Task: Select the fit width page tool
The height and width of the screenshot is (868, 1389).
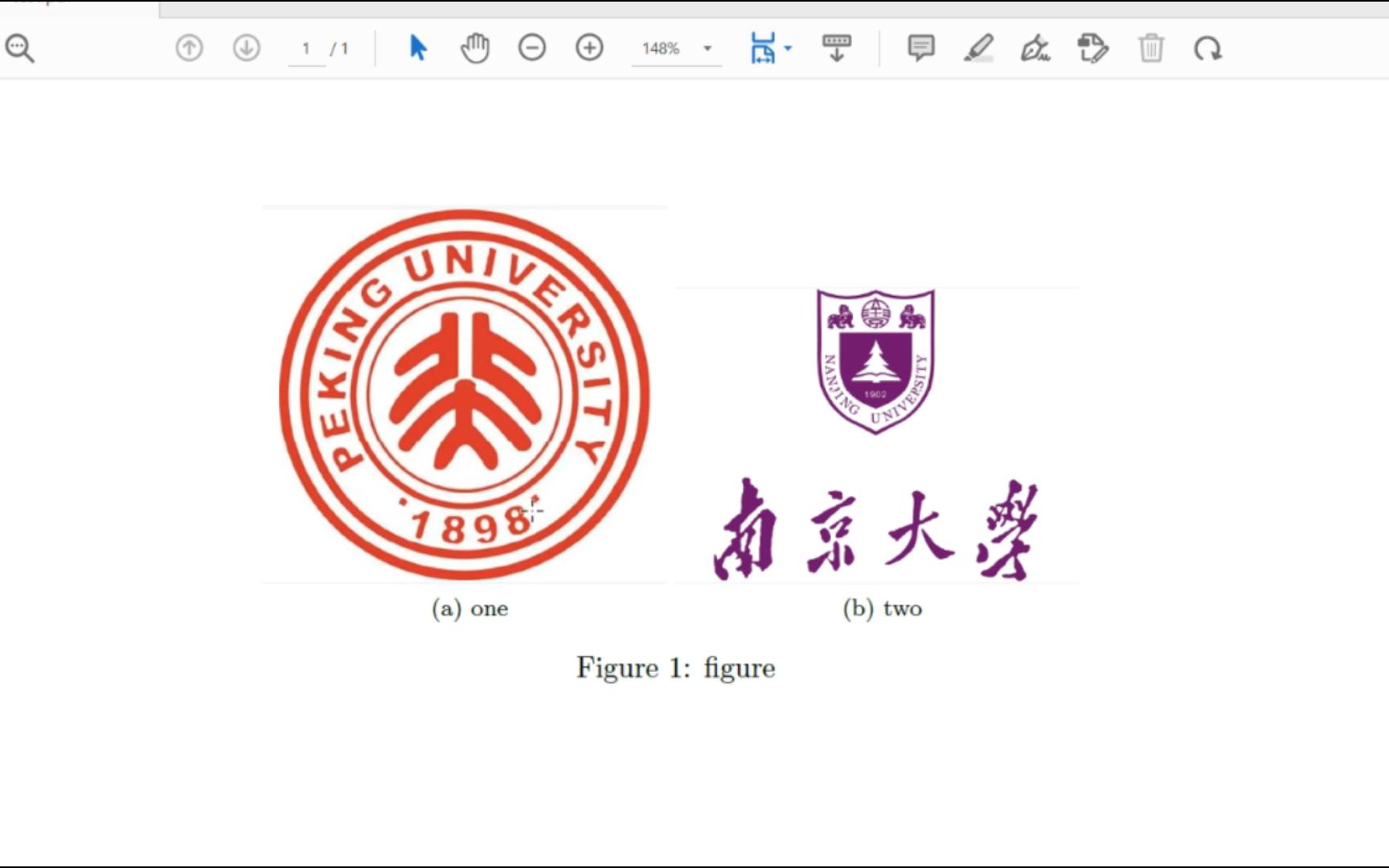Action: (763, 48)
